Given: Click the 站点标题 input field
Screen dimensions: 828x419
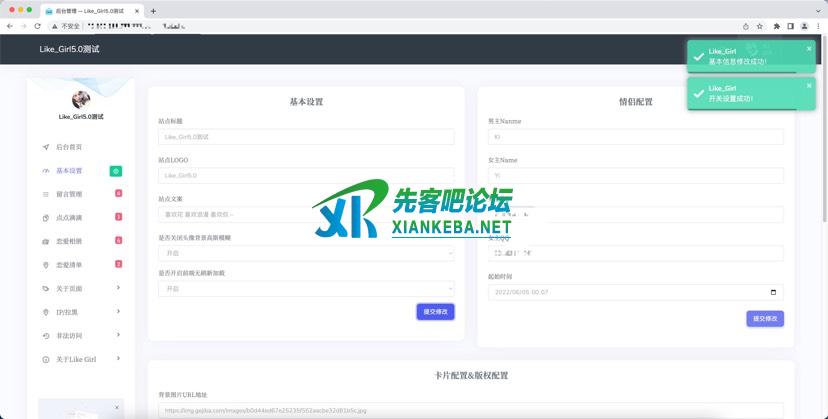Looking at the screenshot, I should (306, 136).
